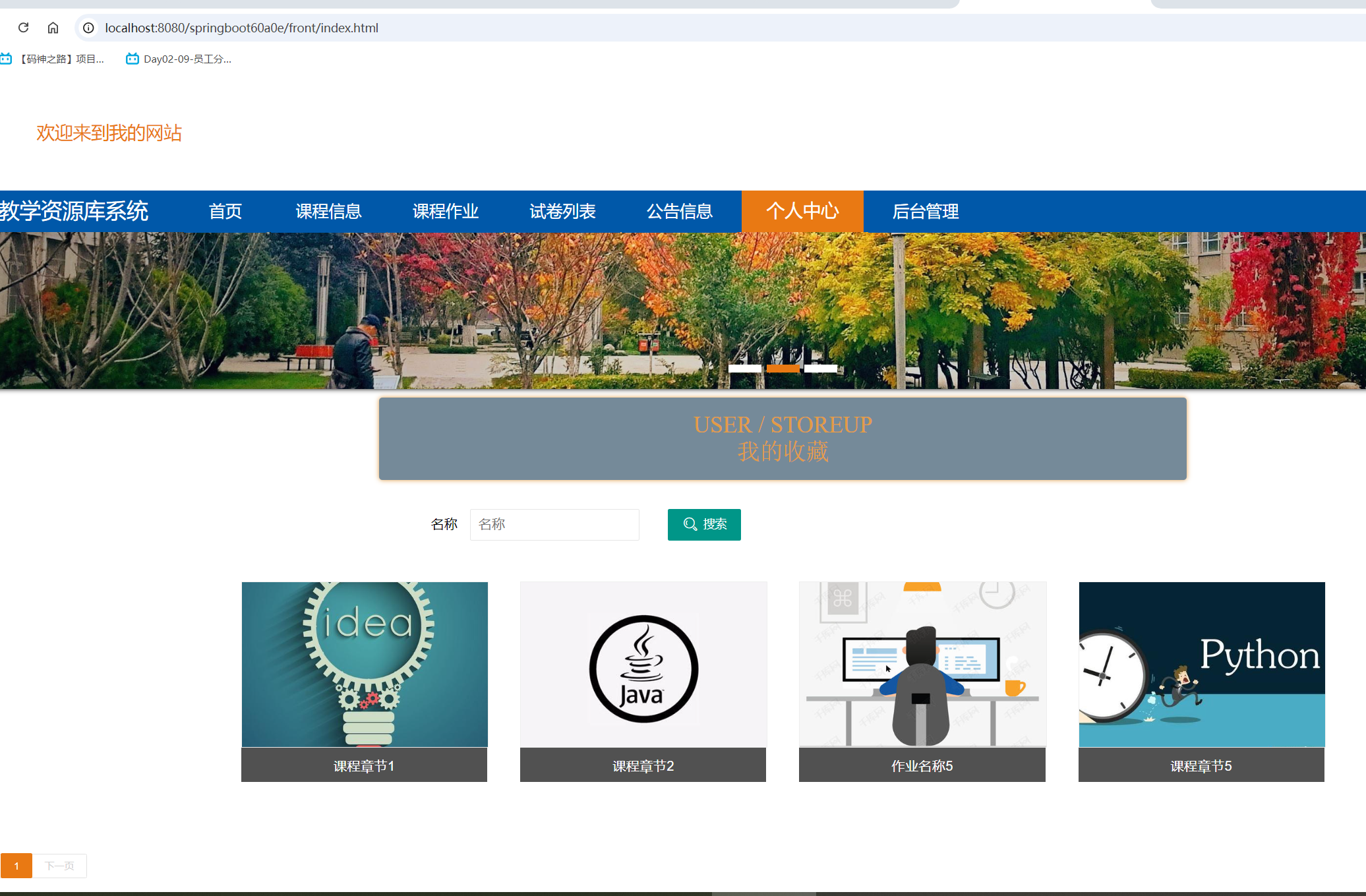Click the 个人中心 tab
The width and height of the screenshot is (1366, 896).
click(802, 211)
